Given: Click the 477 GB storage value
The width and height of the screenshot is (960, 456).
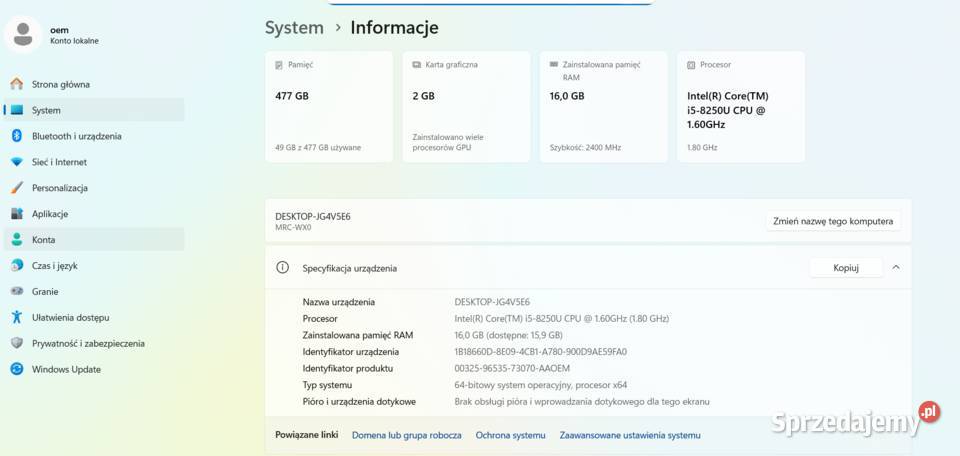Looking at the screenshot, I should pyautogui.click(x=292, y=95).
